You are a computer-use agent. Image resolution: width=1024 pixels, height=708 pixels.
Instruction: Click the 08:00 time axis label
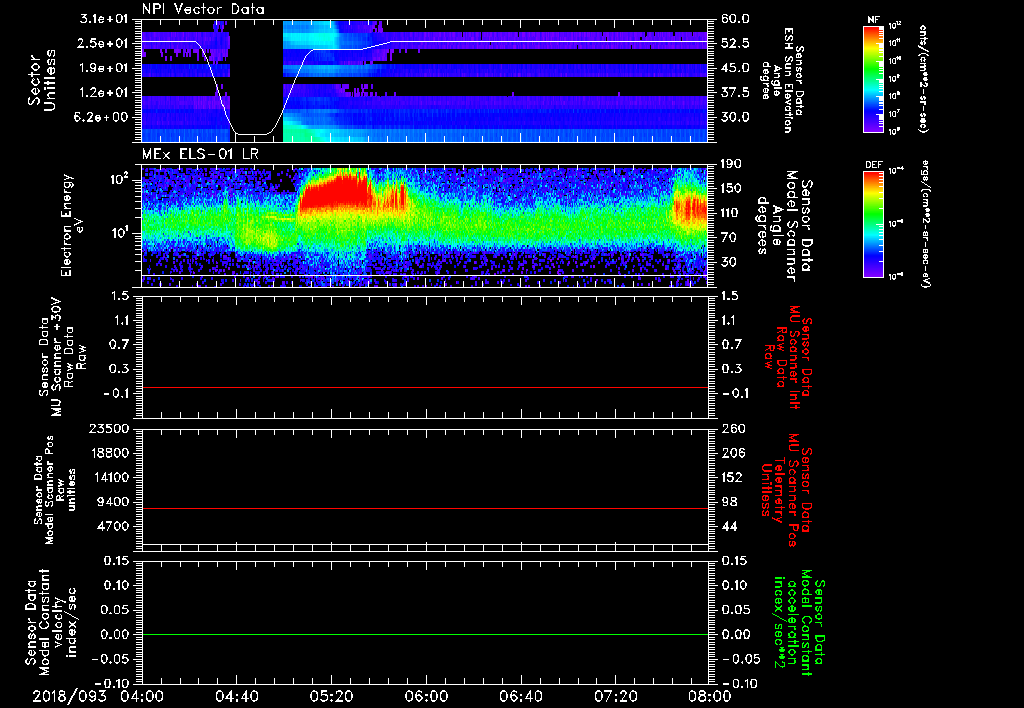710,696
